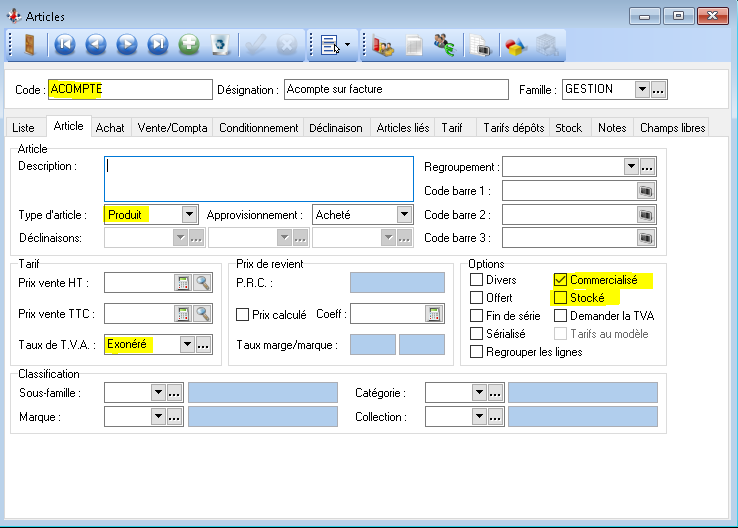The width and height of the screenshot is (738, 528).
Task: Expand the Taux de T.V.A. dropdown
Action: point(186,344)
